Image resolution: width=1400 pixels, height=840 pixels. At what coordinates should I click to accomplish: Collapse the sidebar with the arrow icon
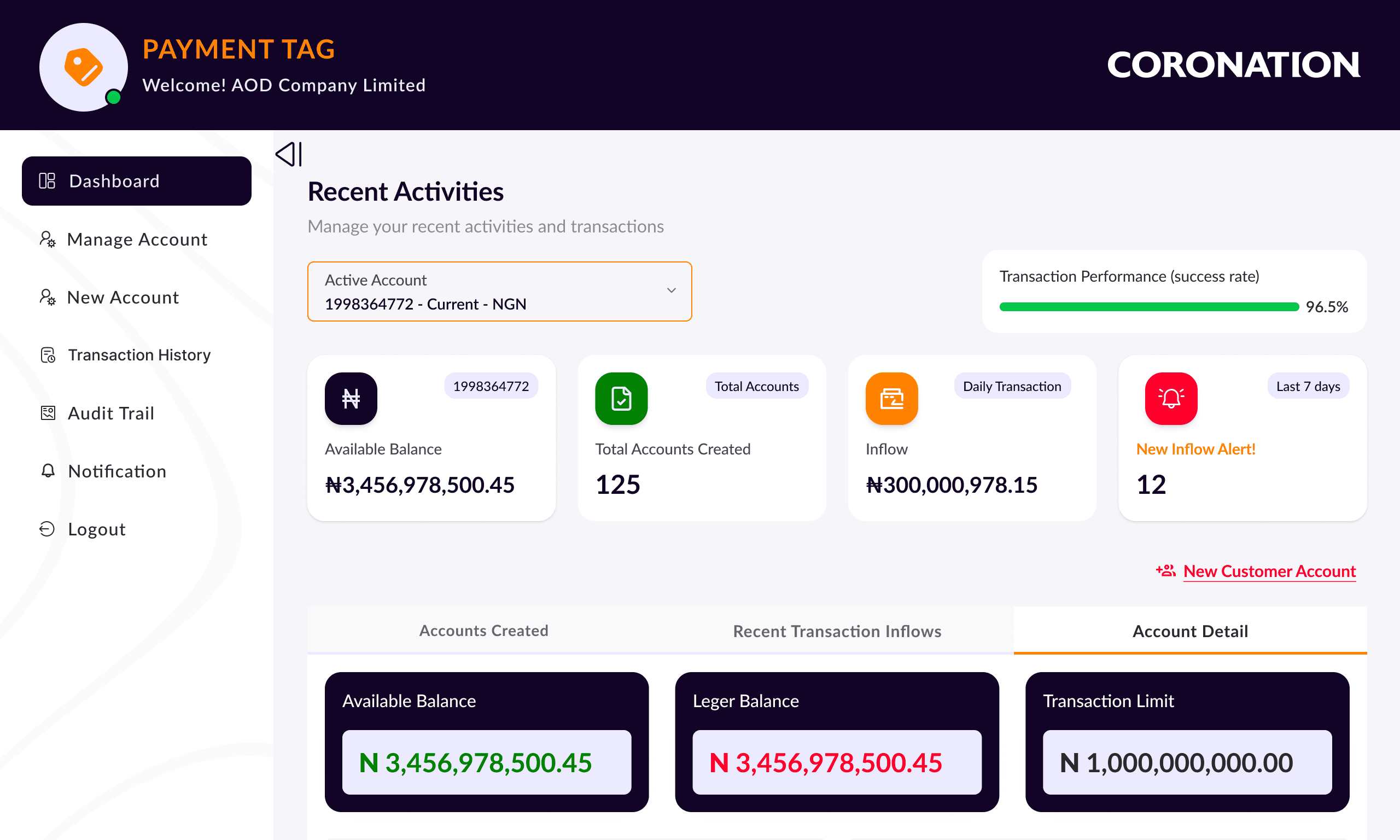pos(289,155)
